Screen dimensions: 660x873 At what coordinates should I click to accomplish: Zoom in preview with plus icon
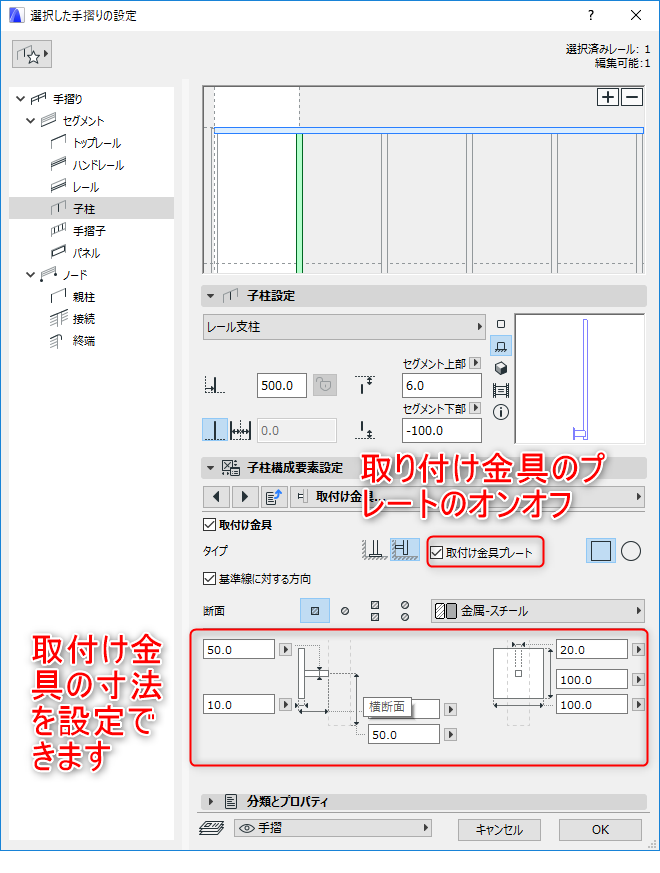pyautogui.click(x=608, y=97)
